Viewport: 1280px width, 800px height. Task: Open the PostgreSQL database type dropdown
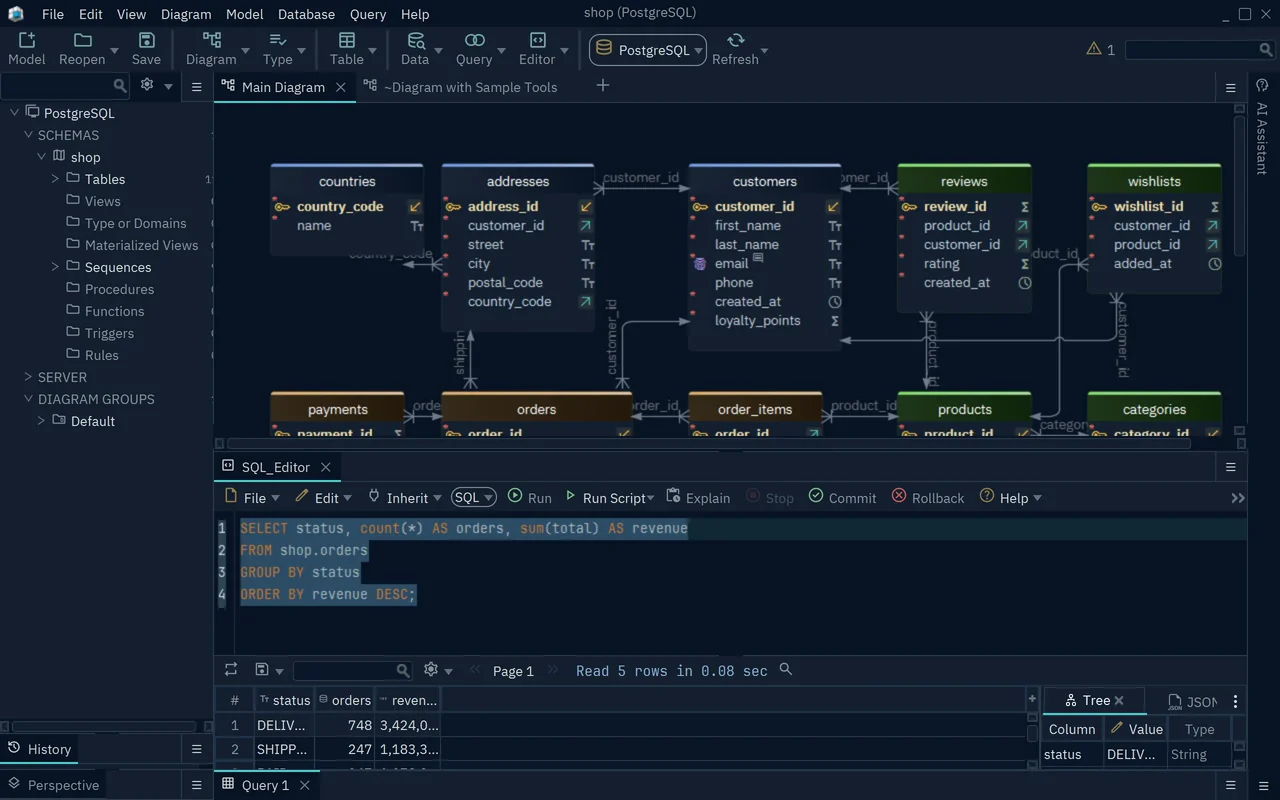pos(648,50)
